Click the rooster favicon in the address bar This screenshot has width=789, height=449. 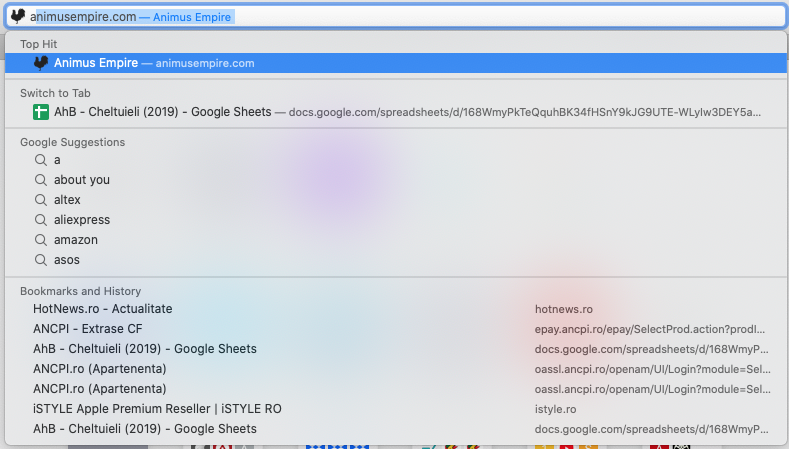tap(18, 16)
